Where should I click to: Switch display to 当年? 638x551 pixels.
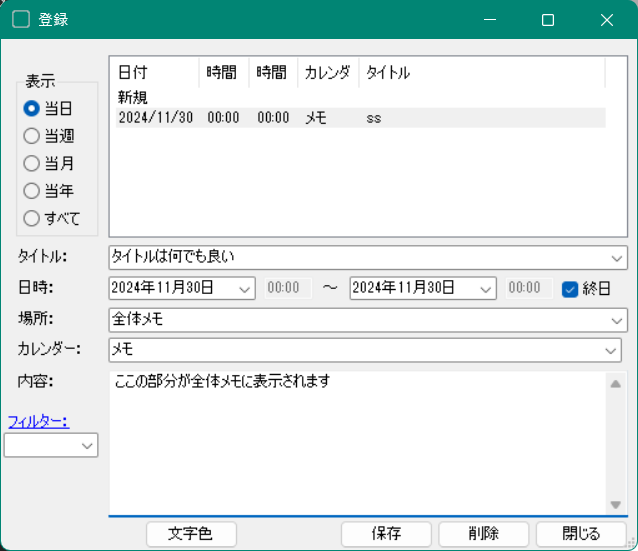click(x=32, y=190)
